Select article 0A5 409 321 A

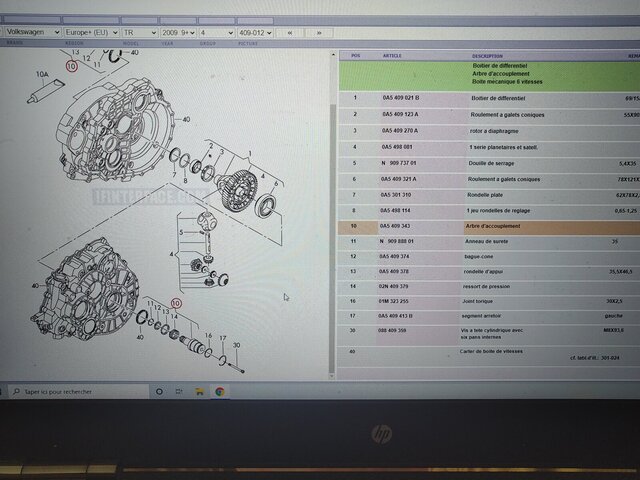pyautogui.click(x=398, y=179)
